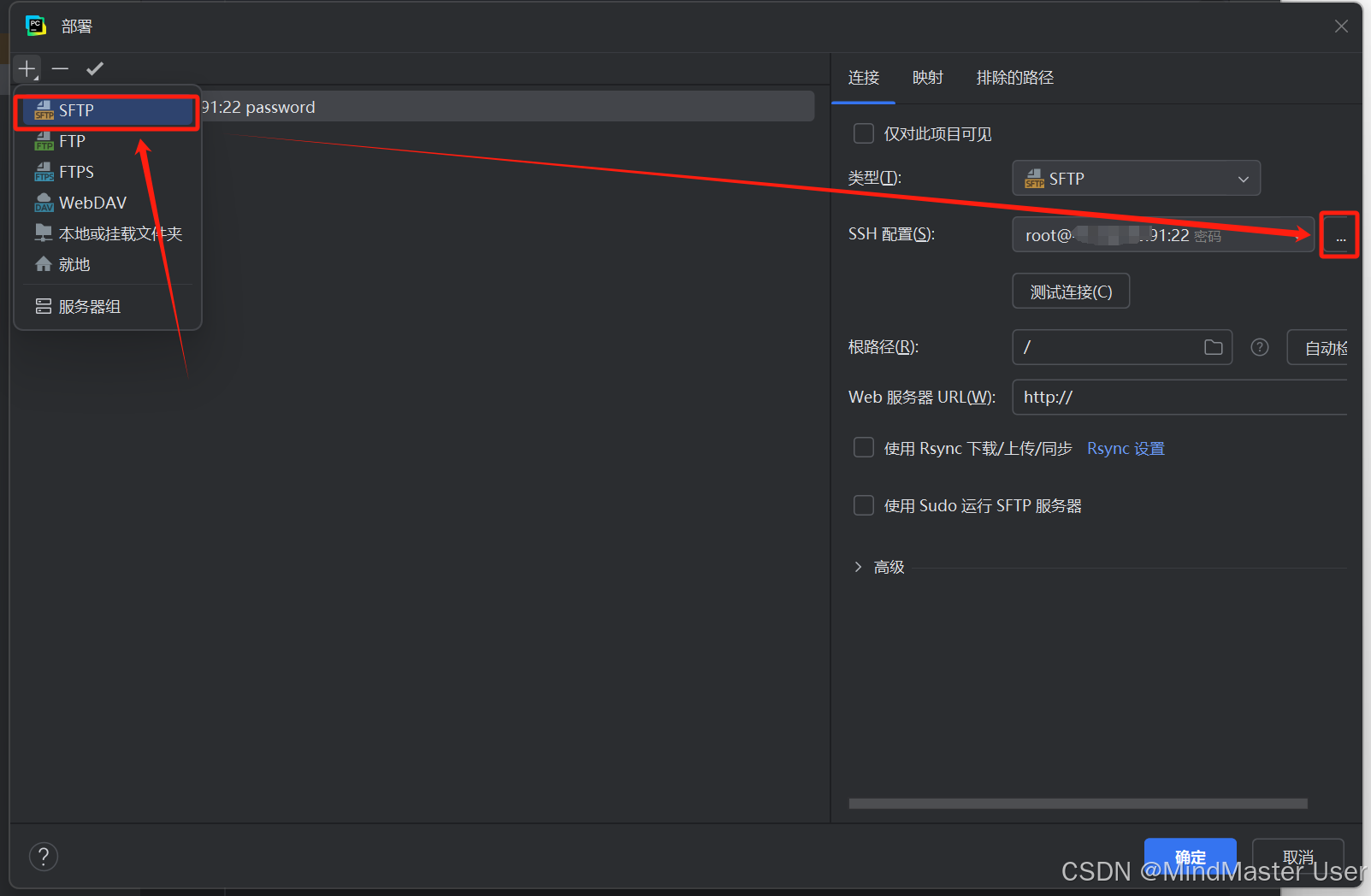The image size is (1371, 896).
Task: Enable 使用 Rsync 下载/上传/同步
Action: [x=863, y=447]
